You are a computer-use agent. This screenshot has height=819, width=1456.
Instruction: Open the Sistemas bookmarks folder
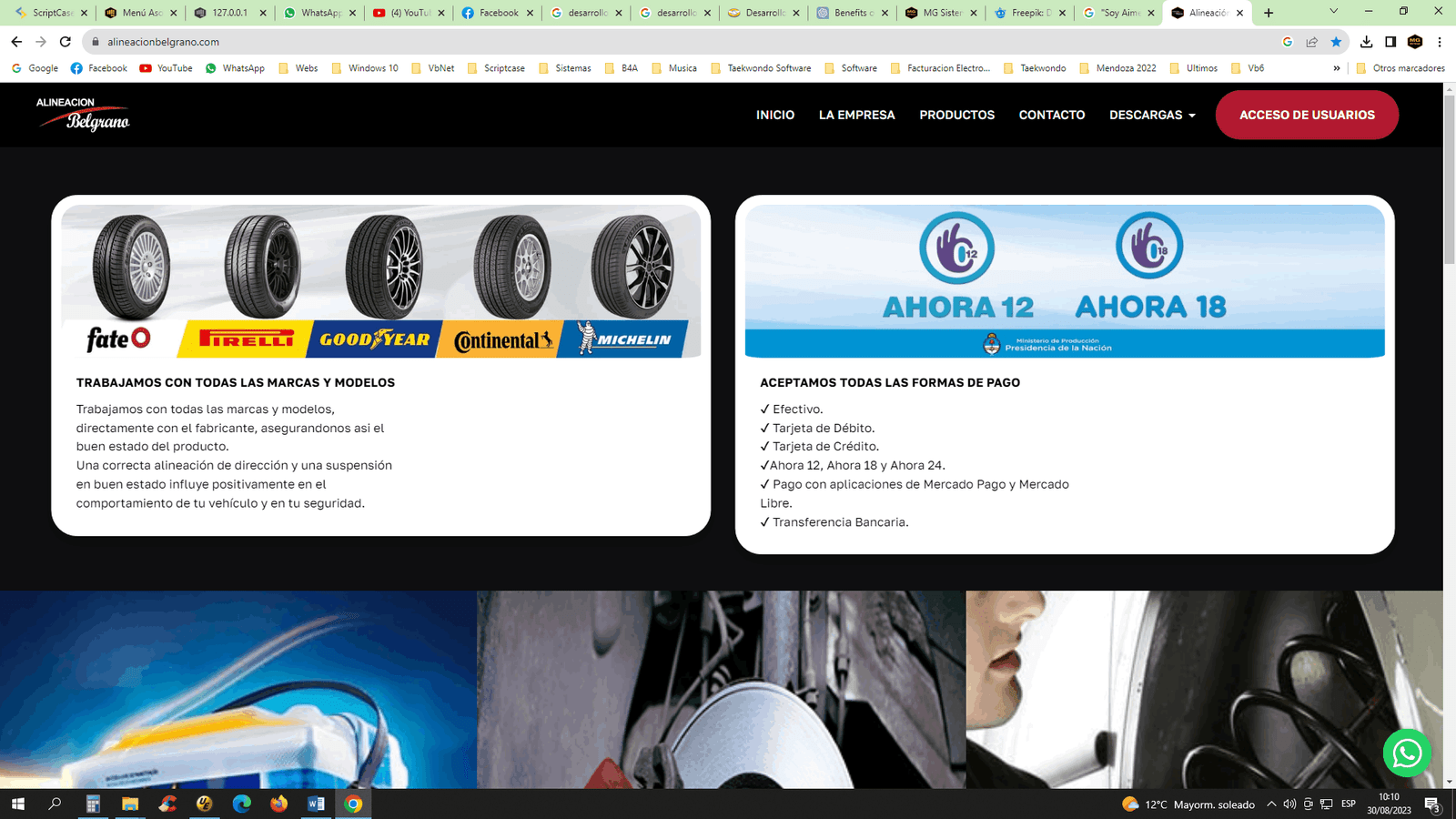click(x=565, y=68)
